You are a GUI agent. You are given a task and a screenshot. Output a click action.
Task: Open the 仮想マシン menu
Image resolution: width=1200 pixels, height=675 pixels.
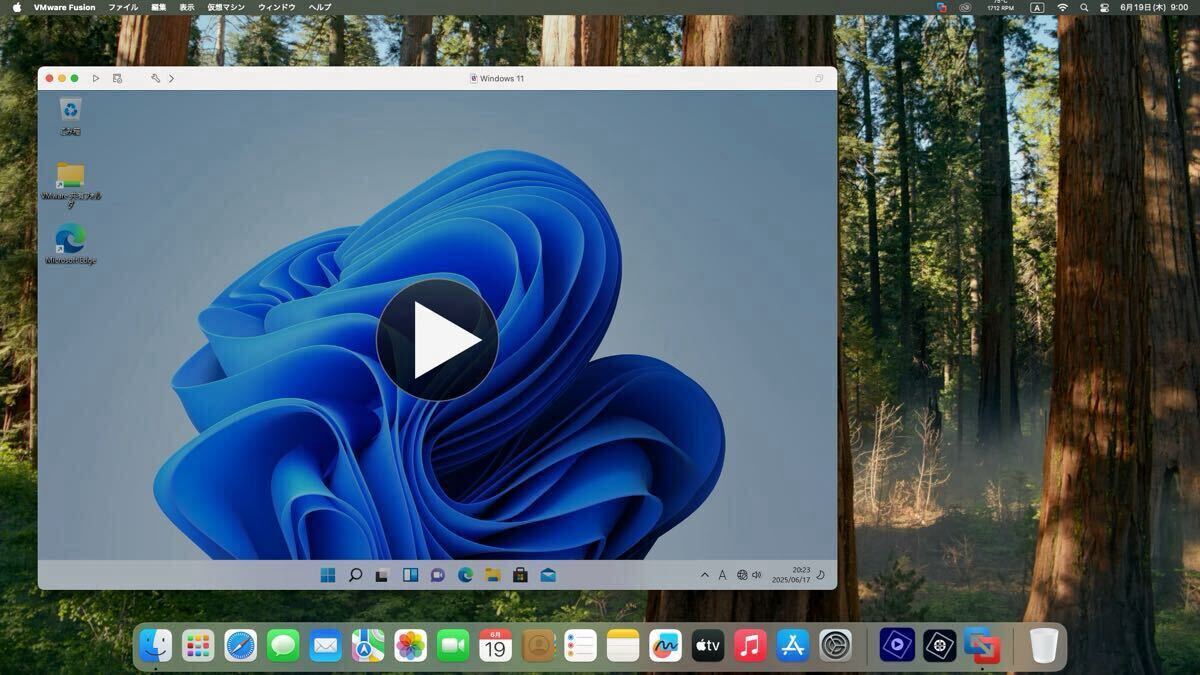pyautogui.click(x=226, y=7)
